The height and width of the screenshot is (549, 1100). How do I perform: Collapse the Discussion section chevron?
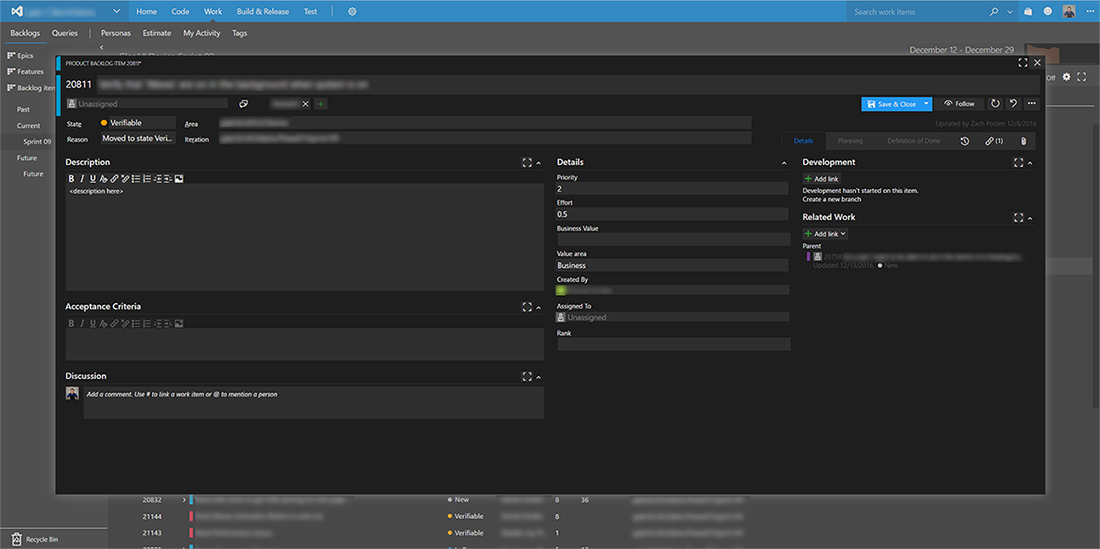(x=538, y=377)
